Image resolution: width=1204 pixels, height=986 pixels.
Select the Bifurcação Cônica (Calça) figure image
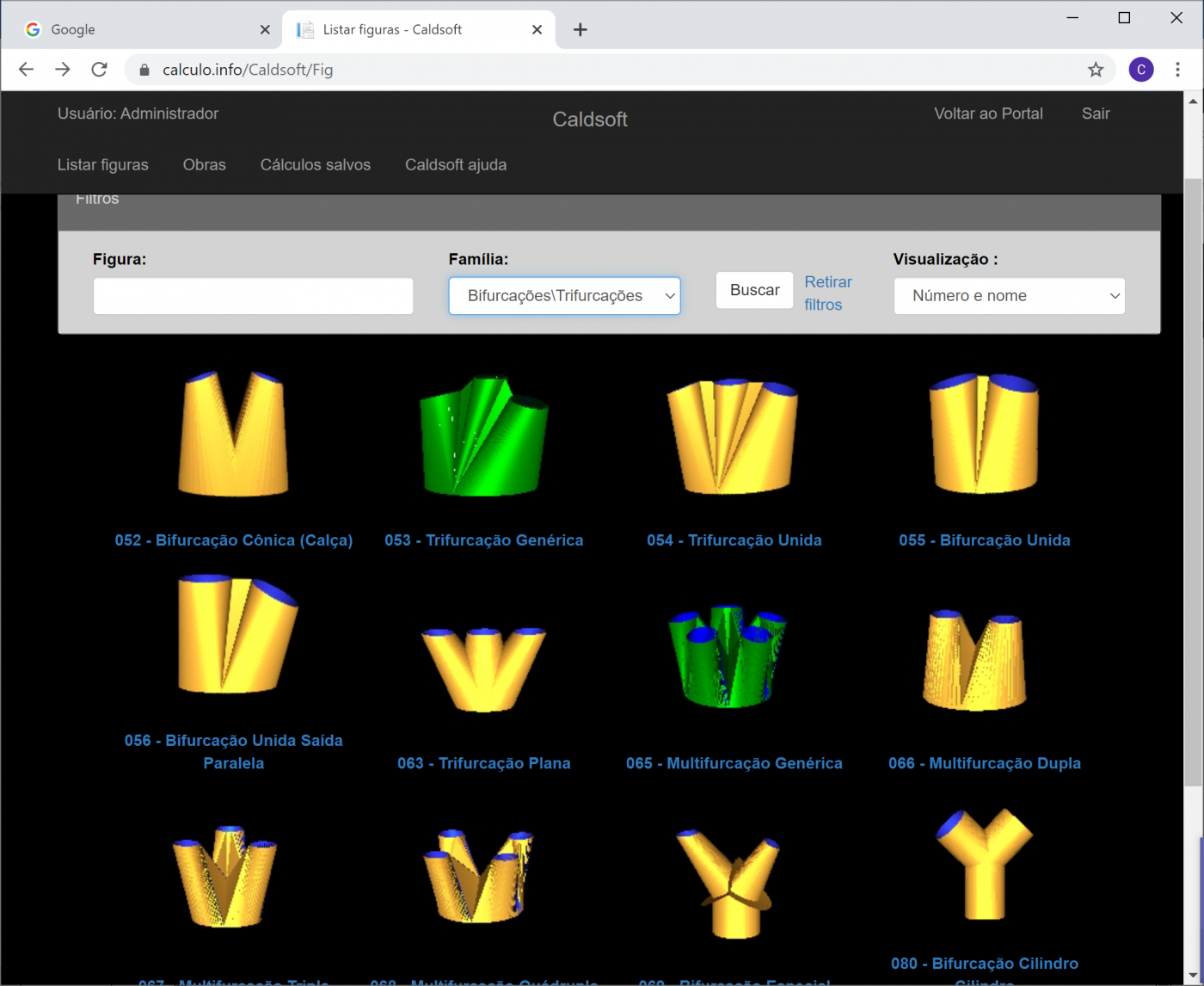233,434
